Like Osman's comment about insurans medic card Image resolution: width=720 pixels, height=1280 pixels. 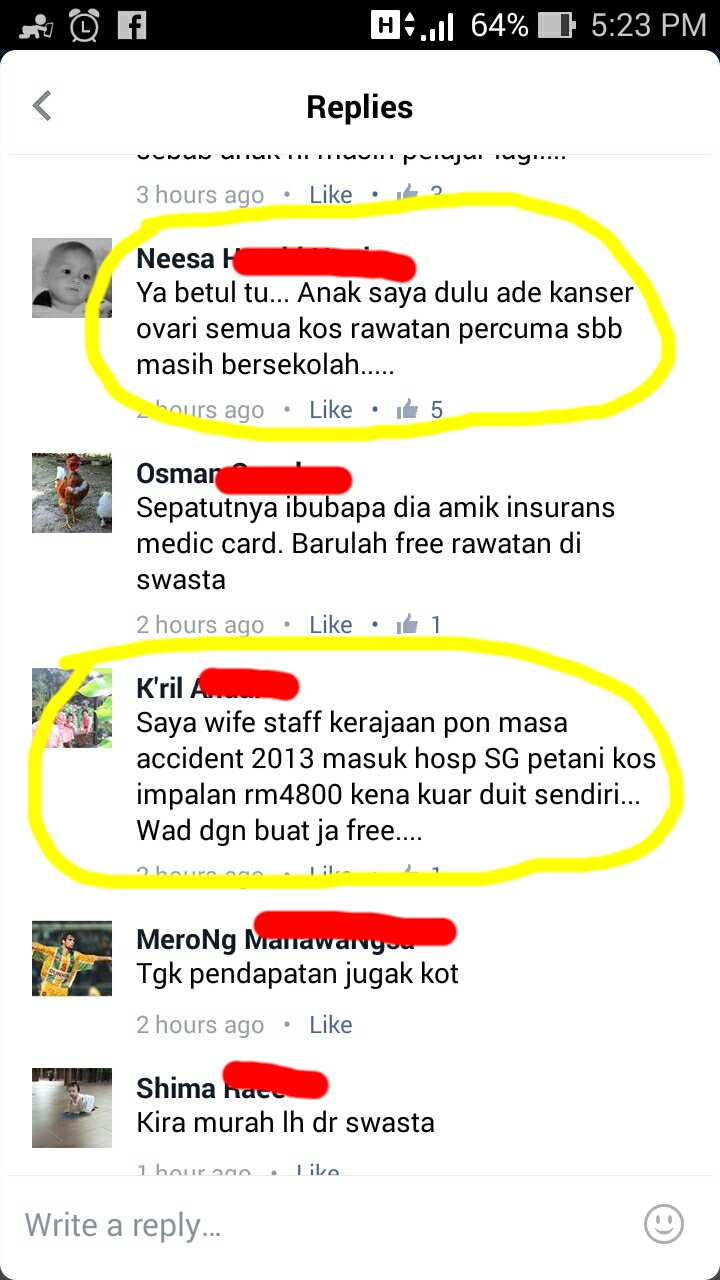click(331, 625)
